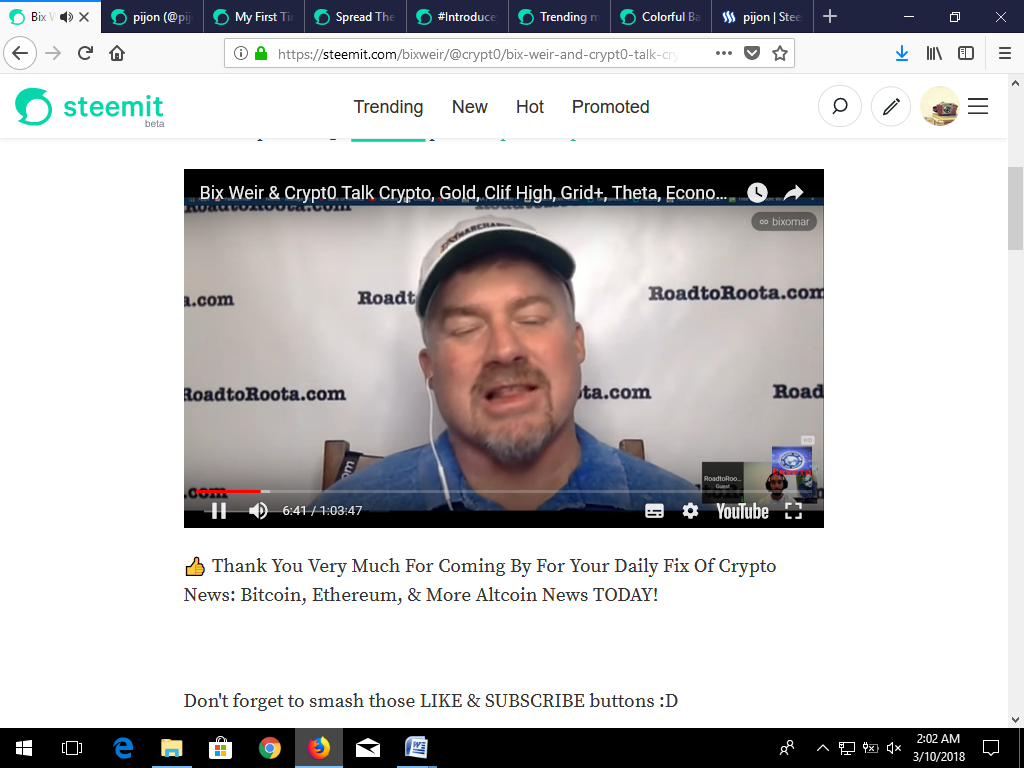This screenshot has height=768, width=1024.
Task: Go back with browser Back arrow
Action: click(x=20, y=53)
